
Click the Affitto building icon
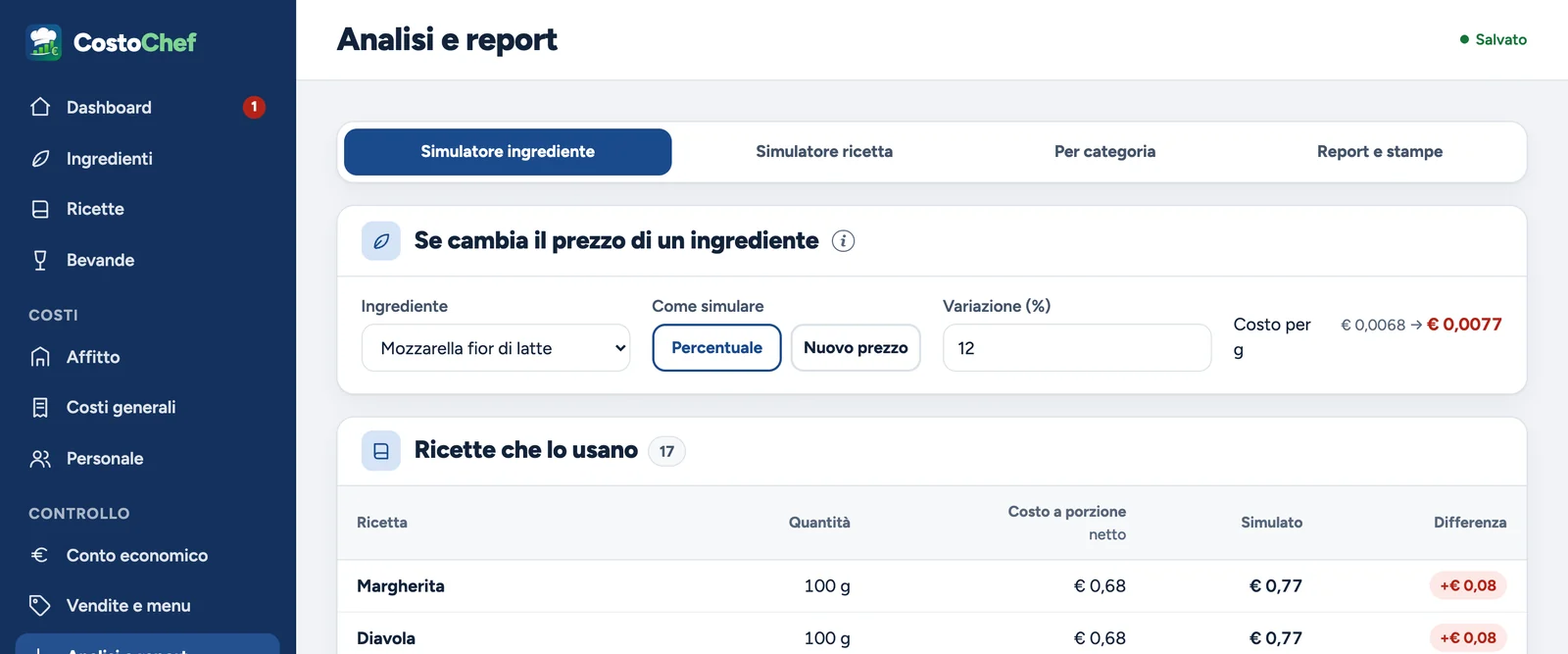[x=40, y=357]
